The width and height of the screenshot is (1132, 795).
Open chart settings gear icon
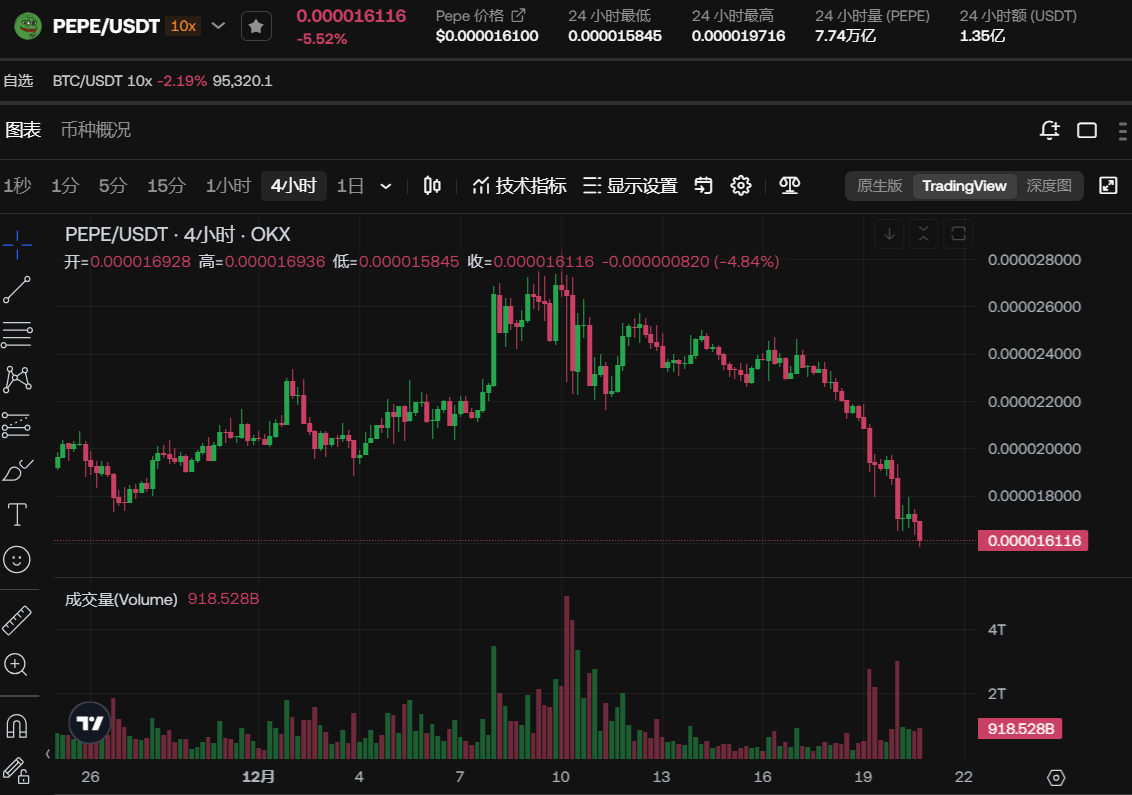(741, 186)
